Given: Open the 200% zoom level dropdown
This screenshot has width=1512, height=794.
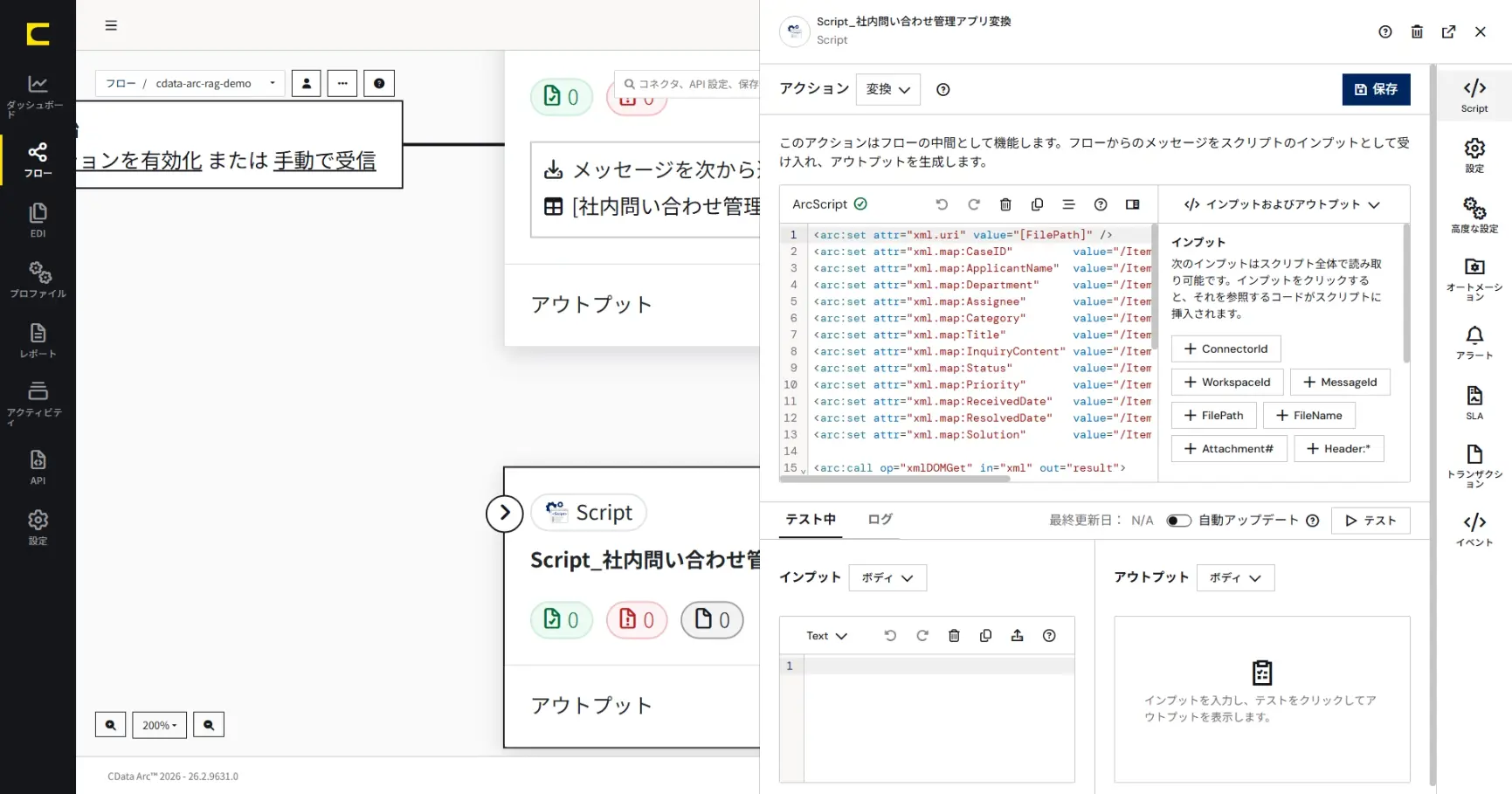Looking at the screenshot, I should (x=159, y=725).
